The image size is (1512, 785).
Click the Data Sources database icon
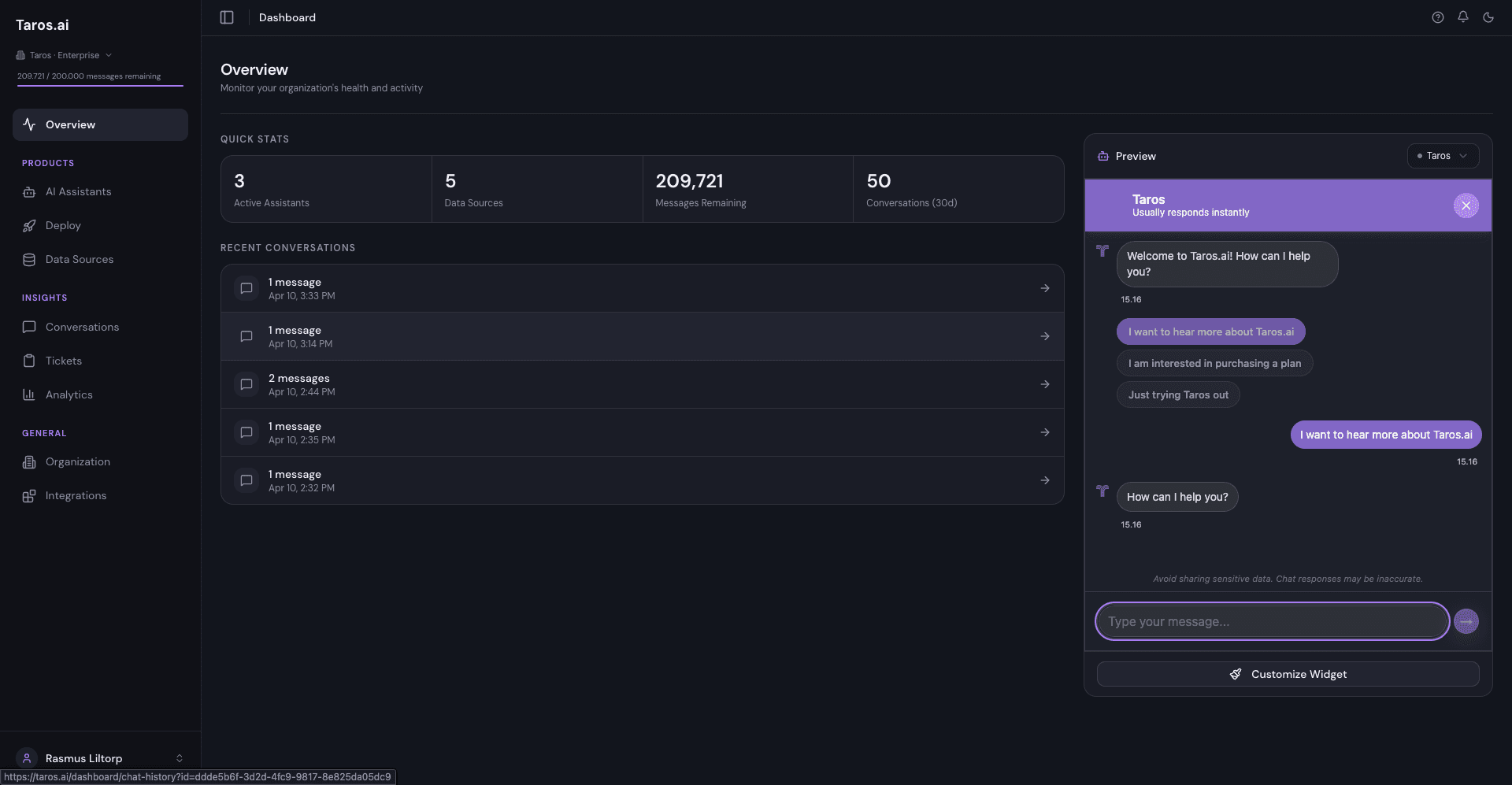pyautogui.click(x=29, y=260)
